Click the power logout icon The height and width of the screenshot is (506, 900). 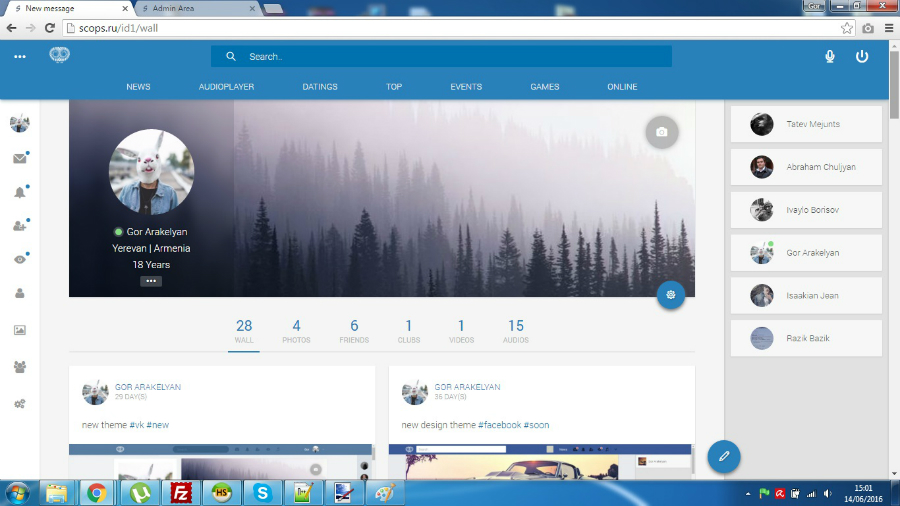(x=862, y=57)
